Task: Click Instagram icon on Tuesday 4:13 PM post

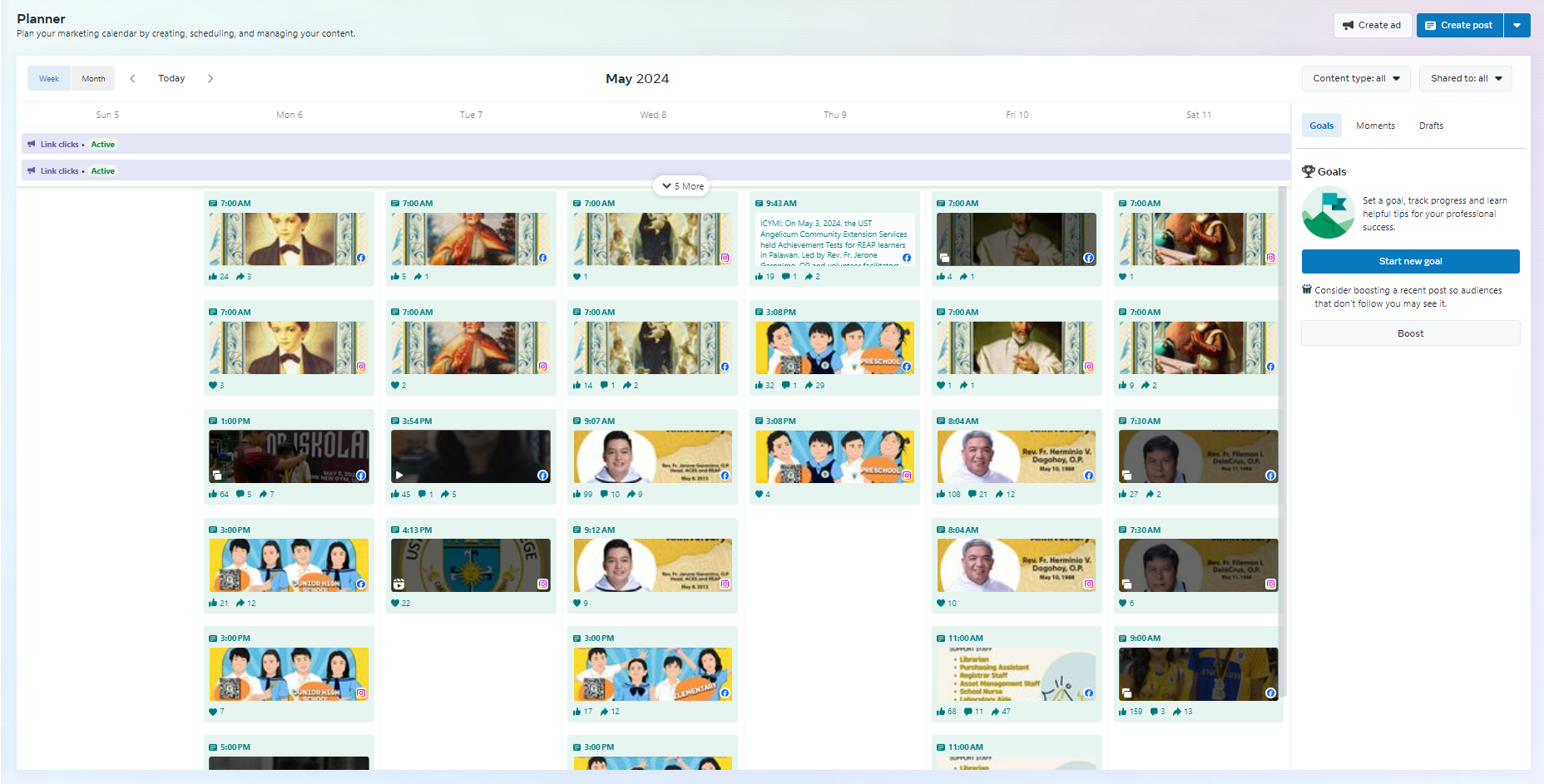Action: tap(542, 584)
